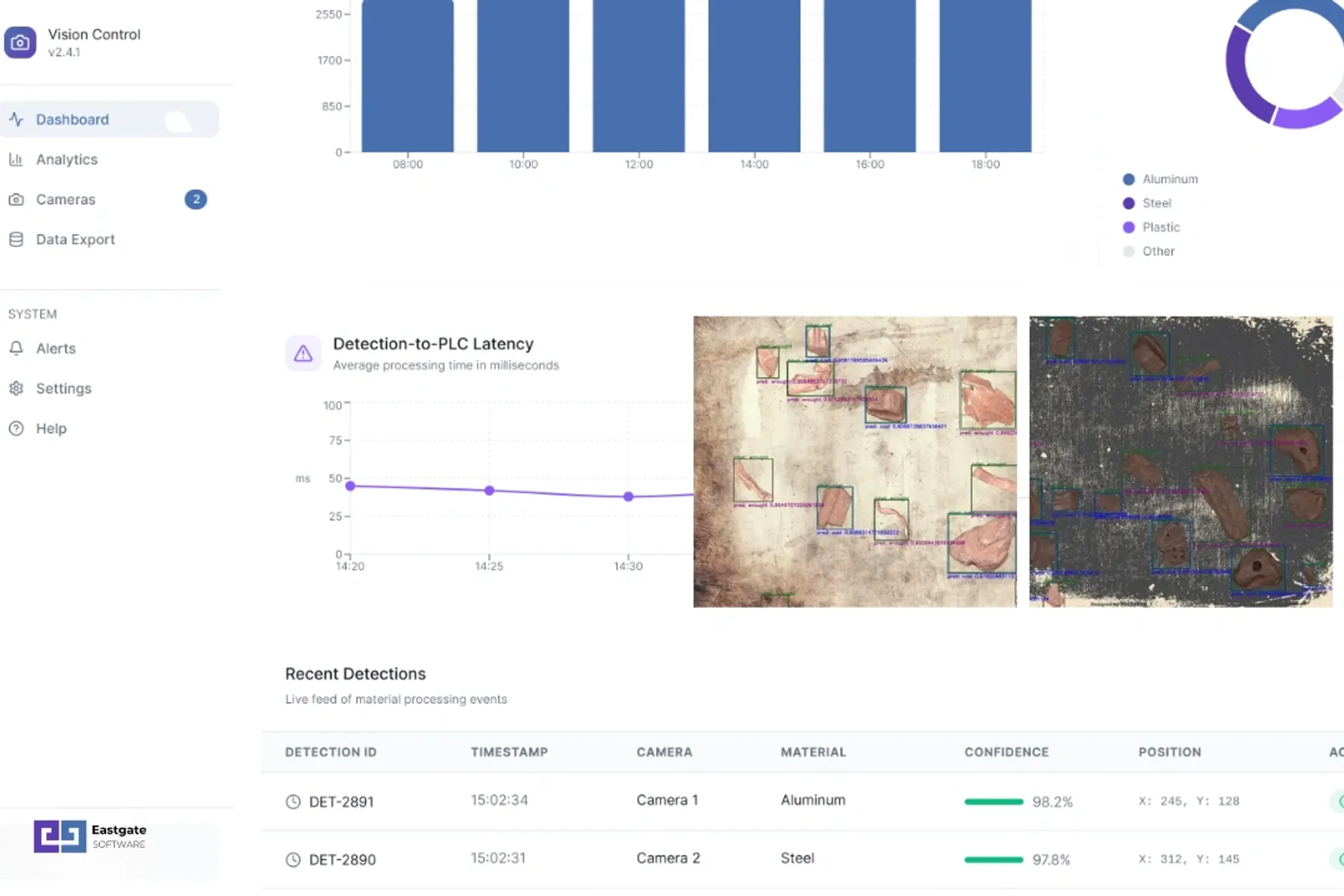This screenshot has width=1344, height=896.
Task: Open the Dashboard sidebar item
Action: tap(72, 119)
